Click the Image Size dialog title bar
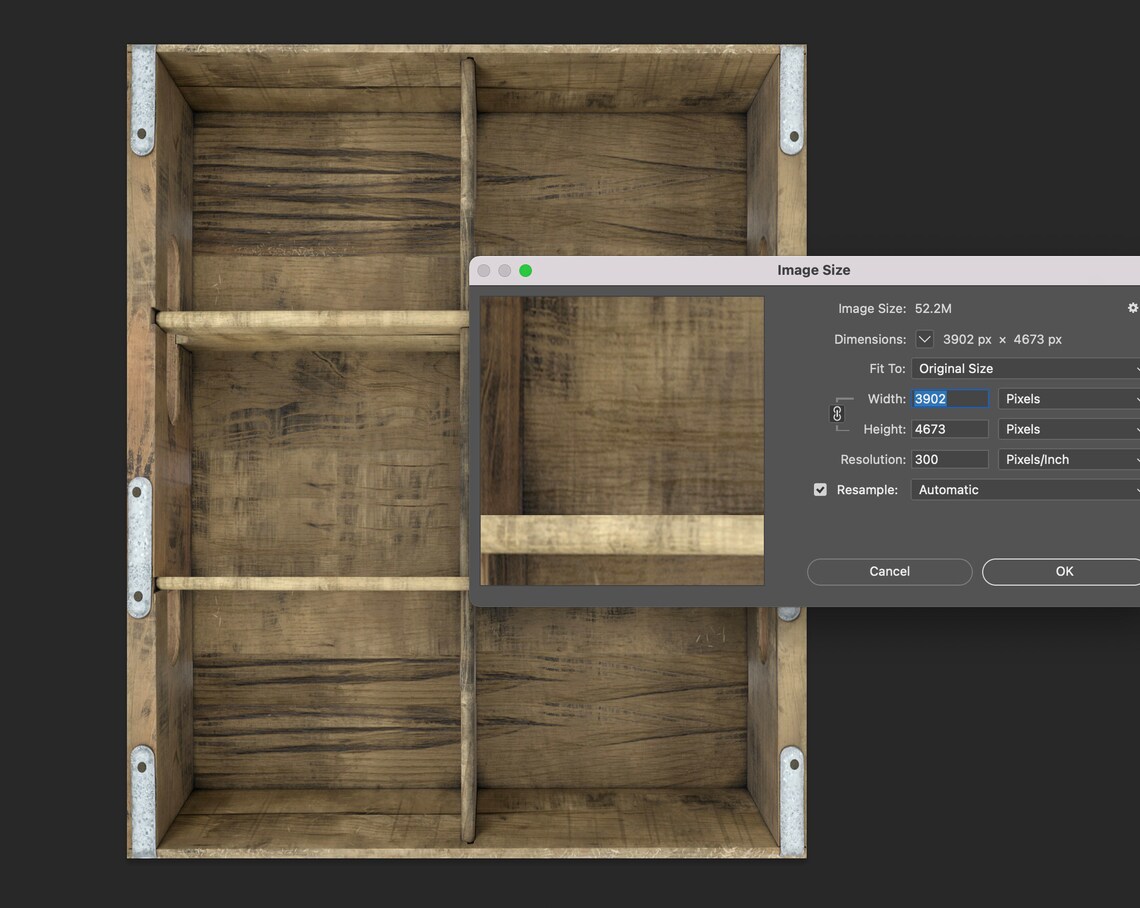The image size is (1140, 908). click(805, 270)
